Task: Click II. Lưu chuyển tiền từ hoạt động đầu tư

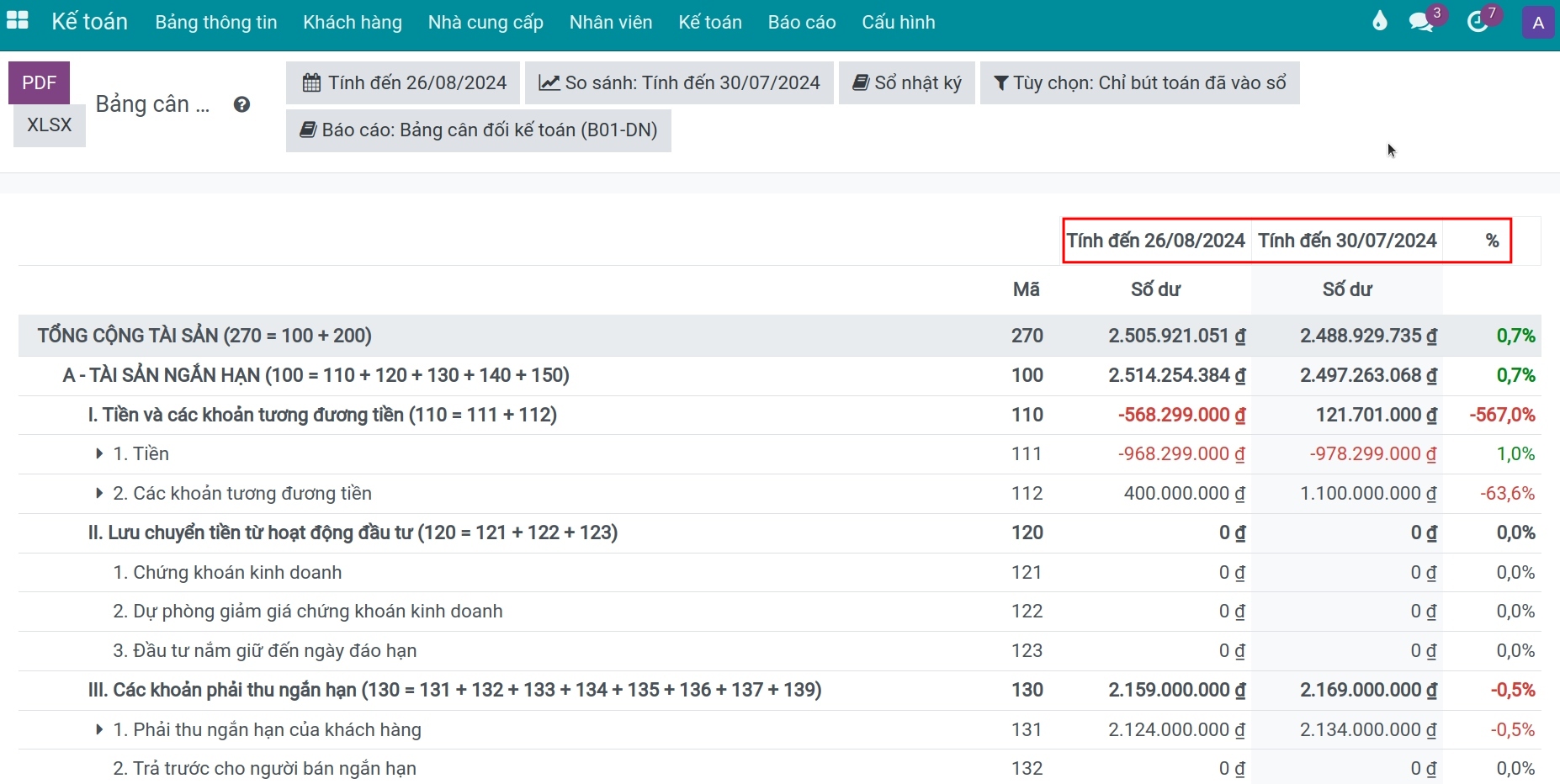Action: 353,532
